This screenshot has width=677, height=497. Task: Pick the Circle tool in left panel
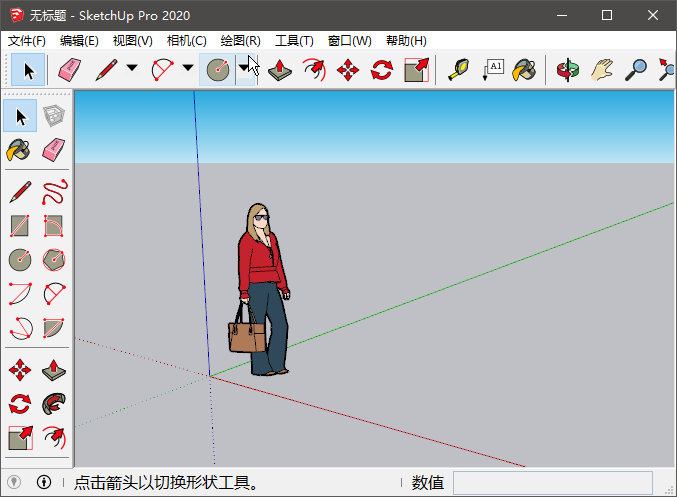click(20, 260)
